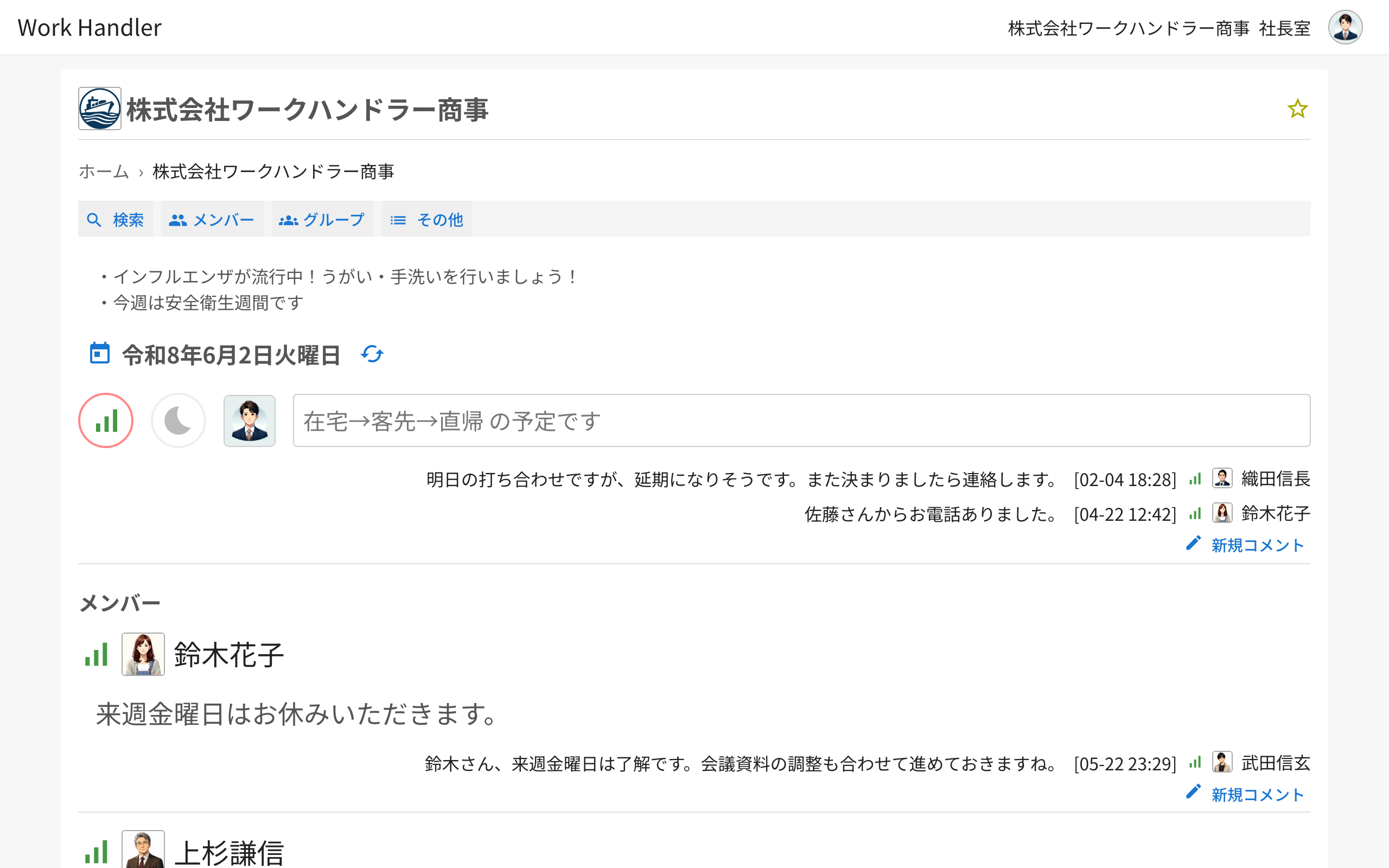Click the large company title heading
Viewport: 1389px width, 868px height.
307,109
